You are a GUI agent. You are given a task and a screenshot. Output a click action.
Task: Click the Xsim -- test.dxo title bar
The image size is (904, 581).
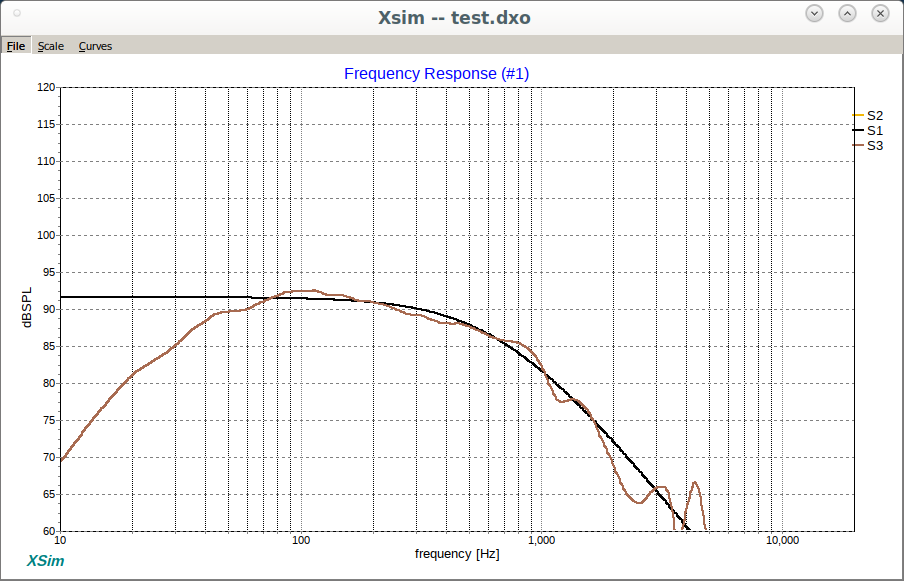click(454, 18)
